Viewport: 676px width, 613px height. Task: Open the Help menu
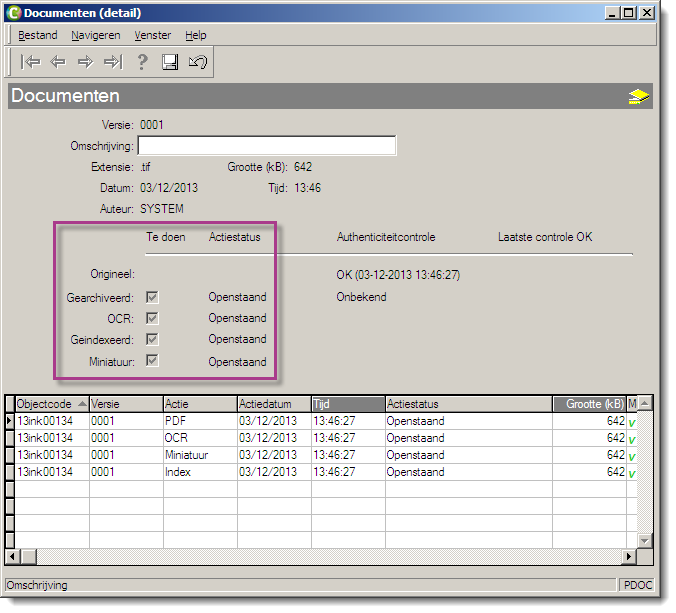[196, 35]
